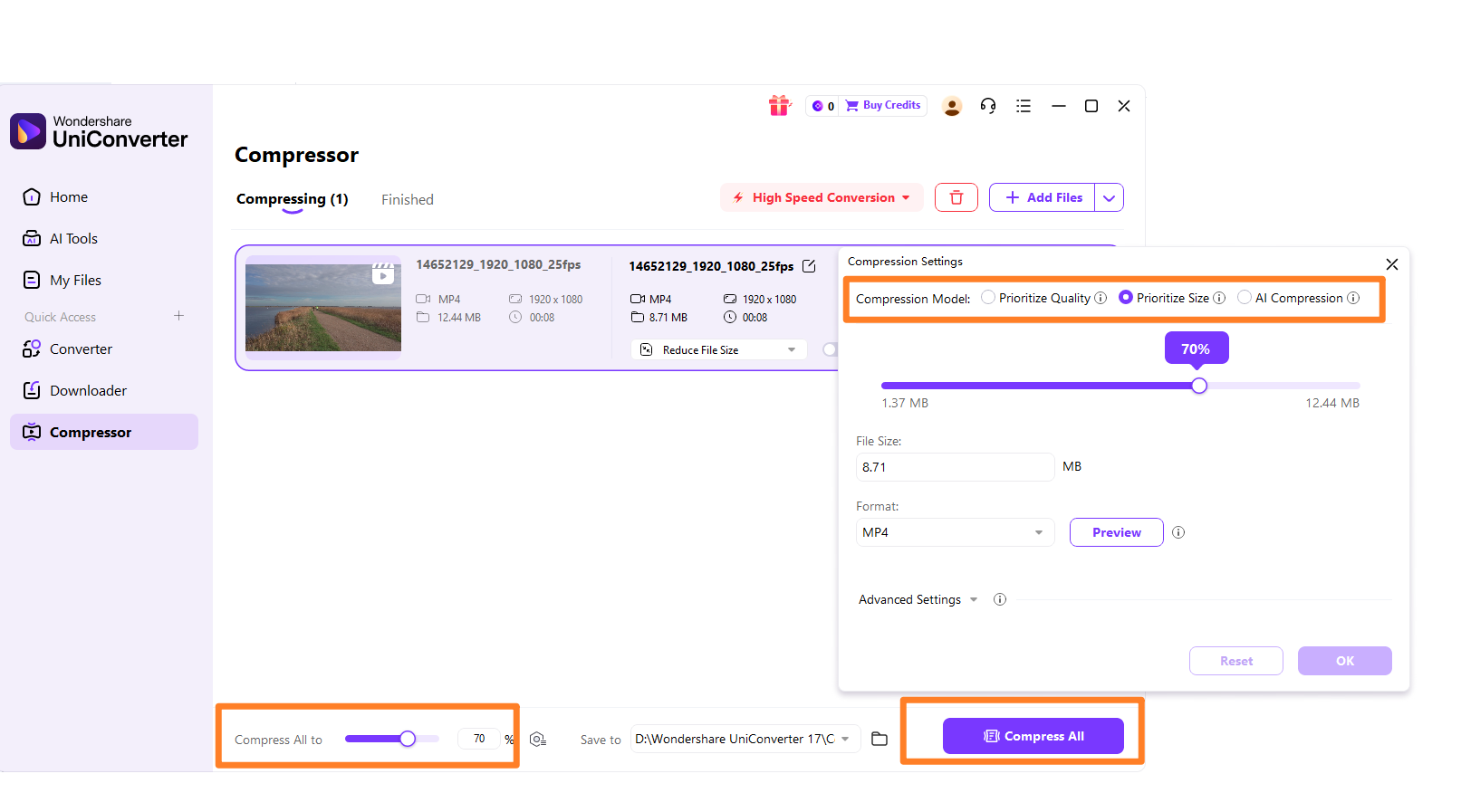Open the hamburger list menu icon
Image resolution: width=1461 pixels, height=812 pixels.
click(1024, 106)
